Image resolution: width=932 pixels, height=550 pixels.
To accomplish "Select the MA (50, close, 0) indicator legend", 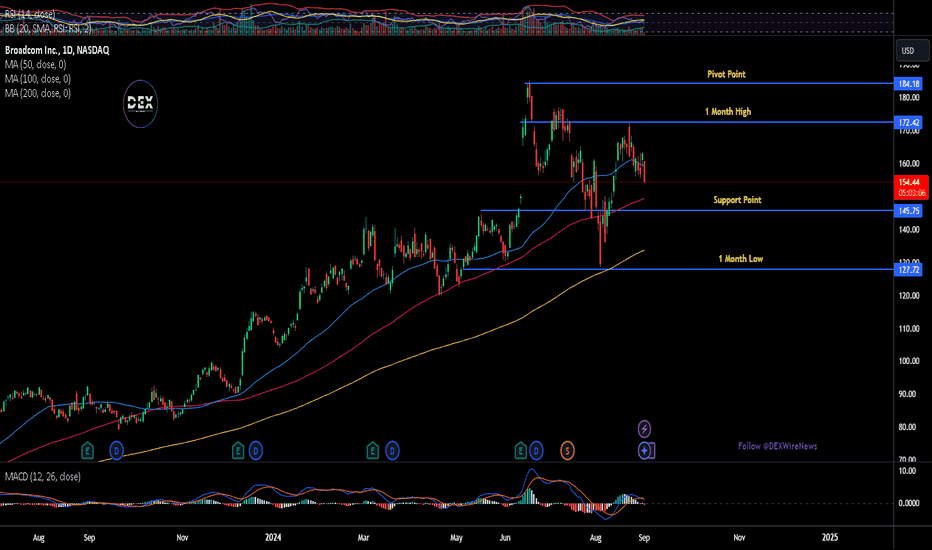I will pyautogui.click(x=36, y=64).
